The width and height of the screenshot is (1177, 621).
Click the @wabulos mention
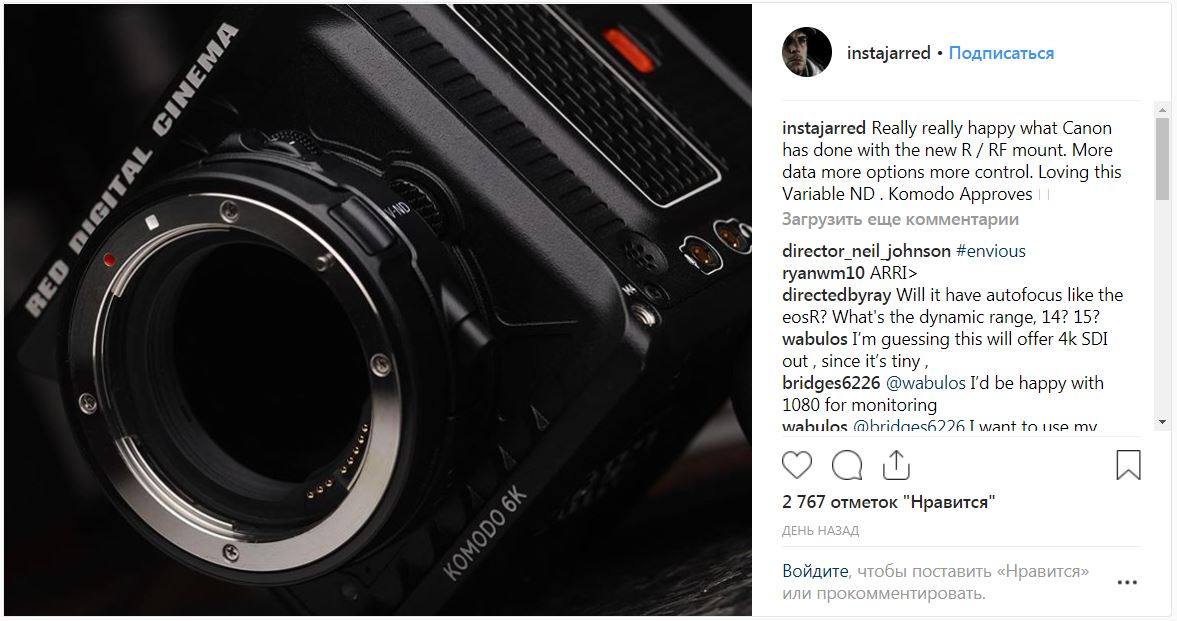(x=926, y=383)
